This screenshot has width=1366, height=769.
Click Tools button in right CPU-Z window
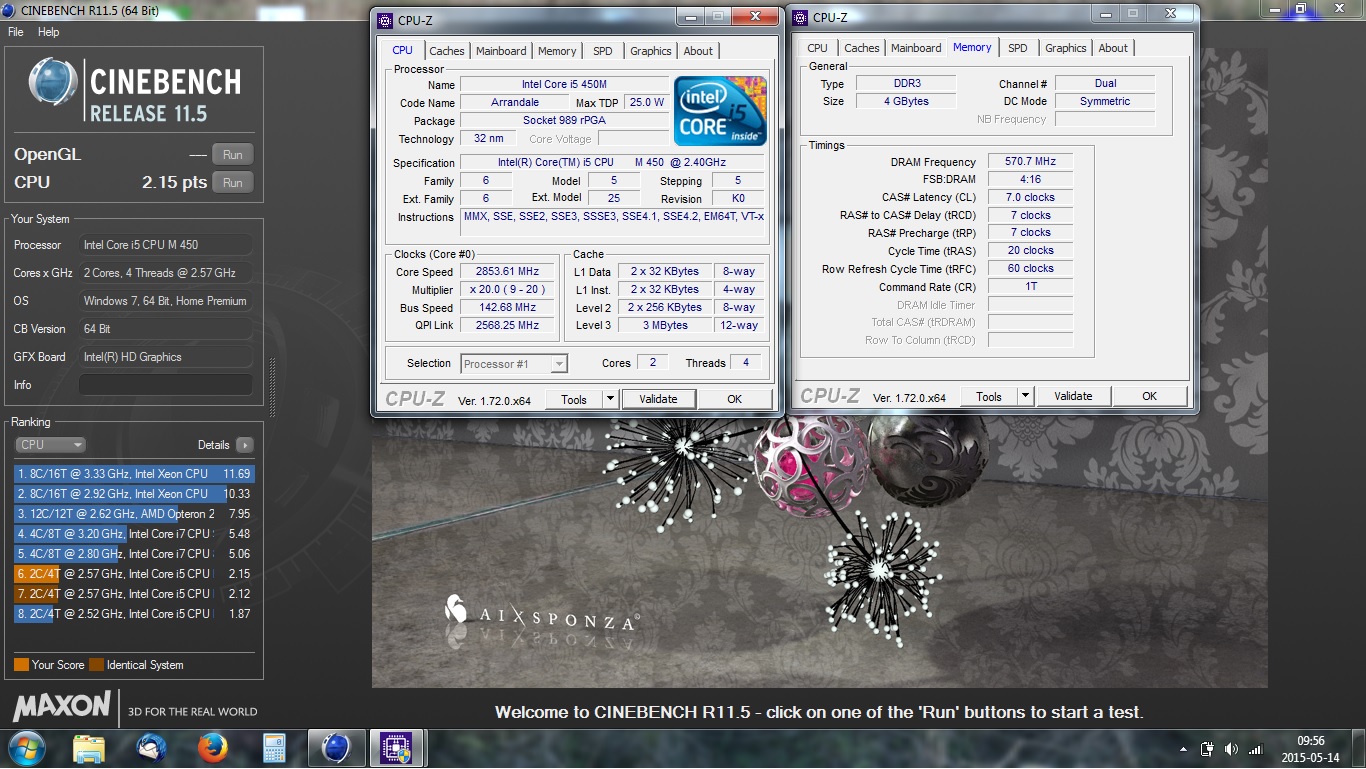(989, 396)
